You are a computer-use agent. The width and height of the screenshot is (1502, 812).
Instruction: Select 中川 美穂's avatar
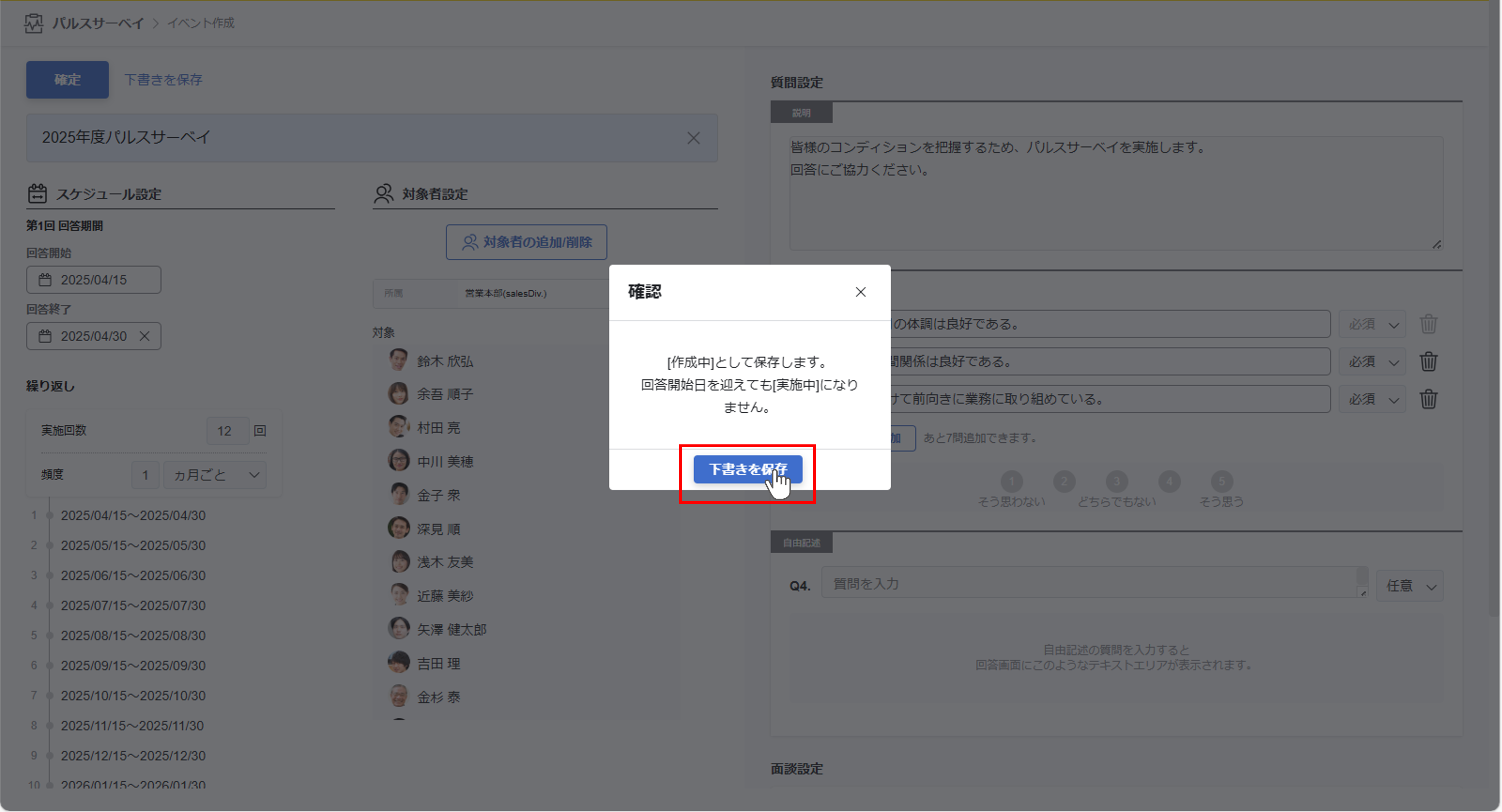point(399,461)
